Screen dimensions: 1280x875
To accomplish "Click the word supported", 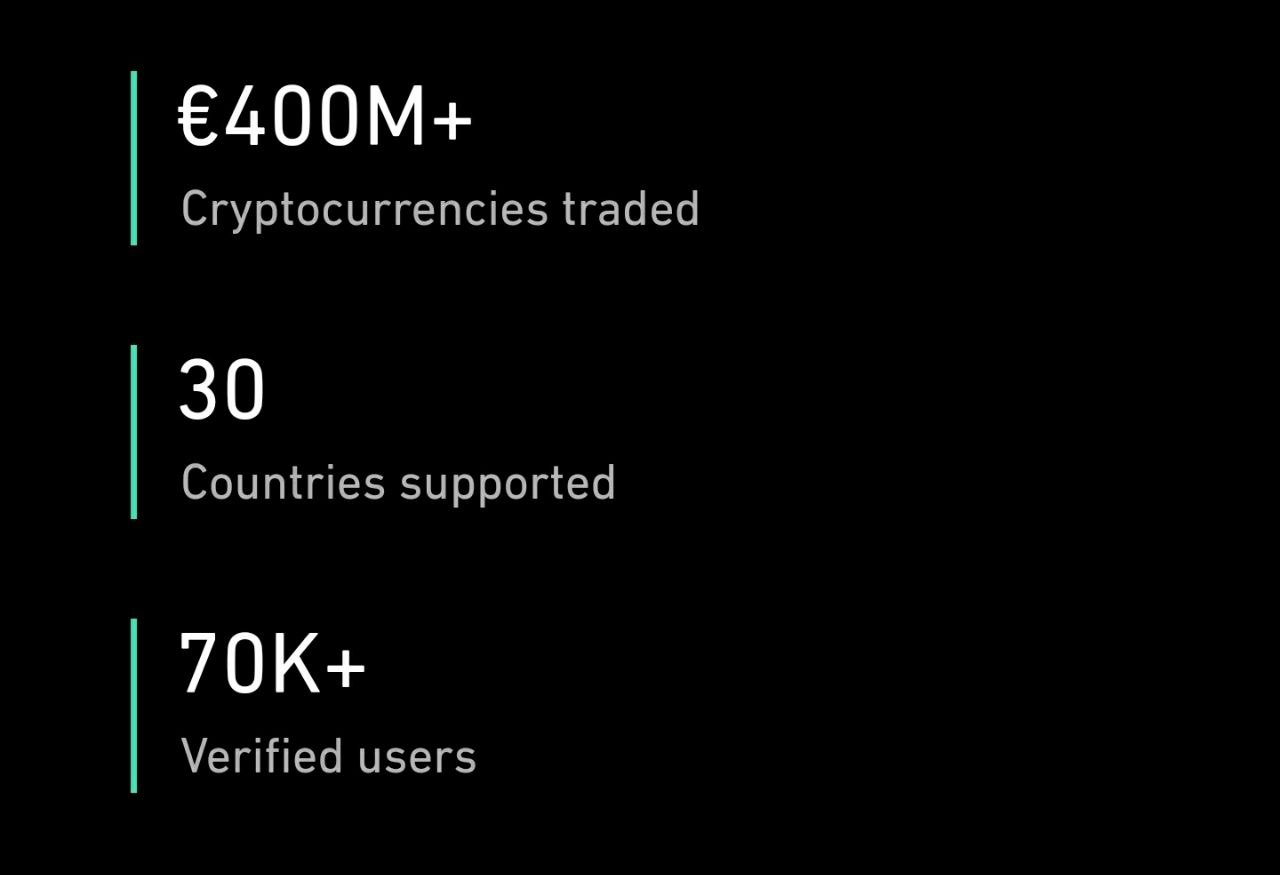I will tap(507, 485).
